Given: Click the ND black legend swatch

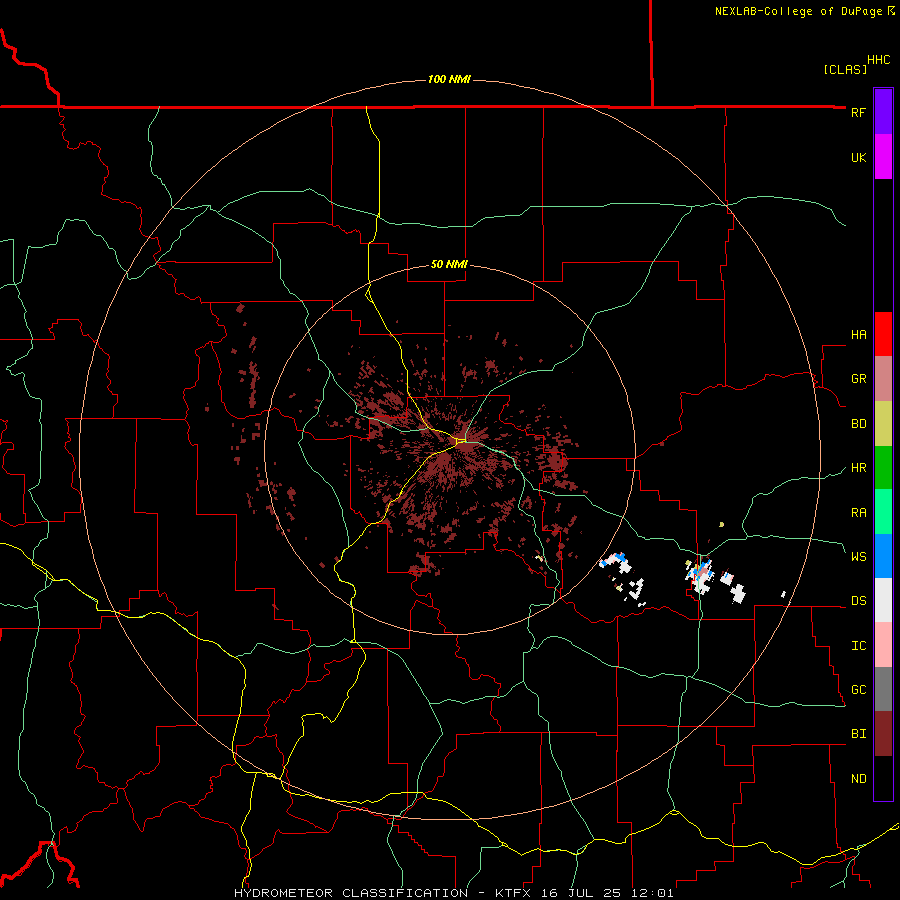Looking at the screenshot, I should click(x=883, y=778).
